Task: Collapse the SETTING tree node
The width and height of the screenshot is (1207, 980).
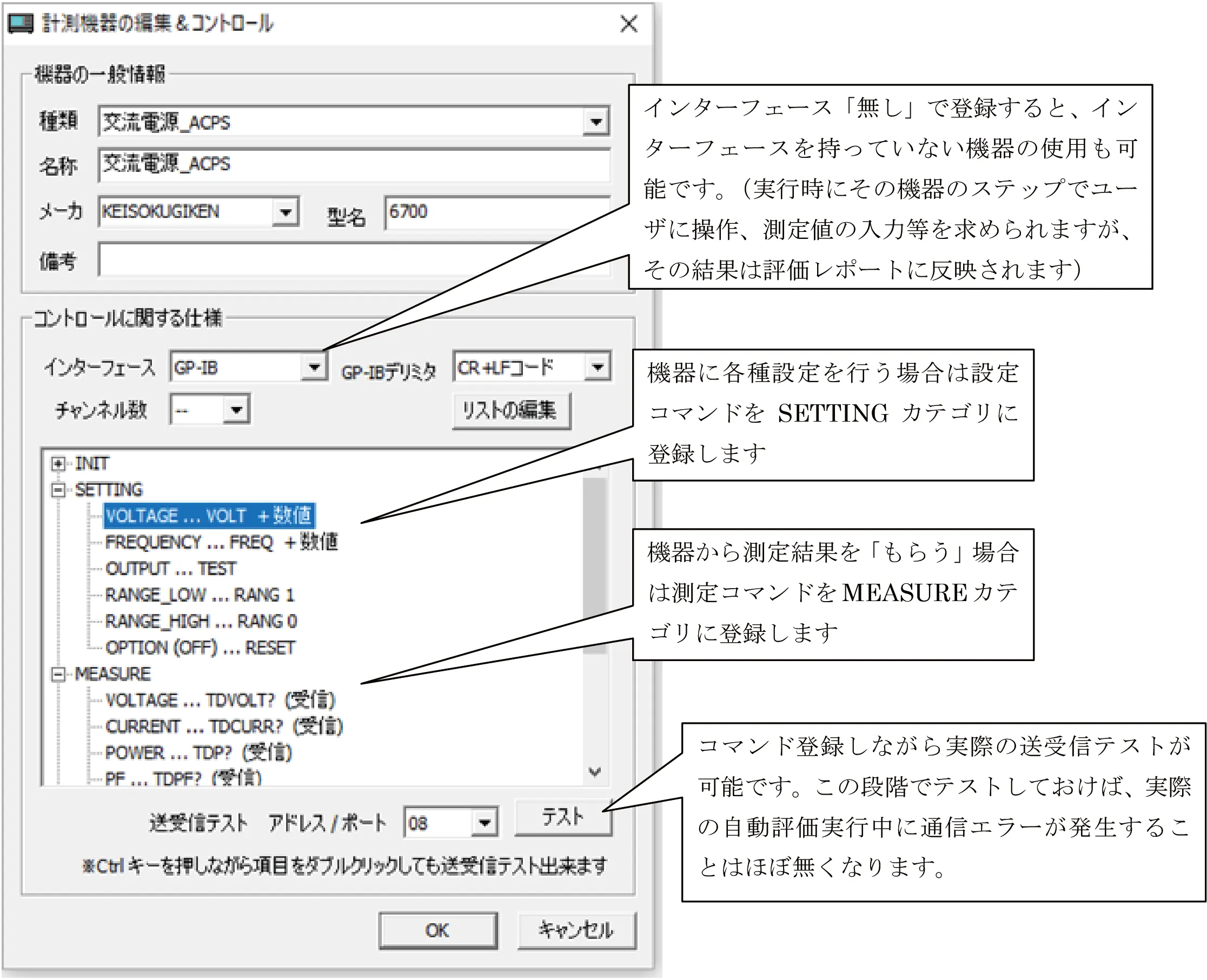Action: pyautogui.click(x=58, y=490)
